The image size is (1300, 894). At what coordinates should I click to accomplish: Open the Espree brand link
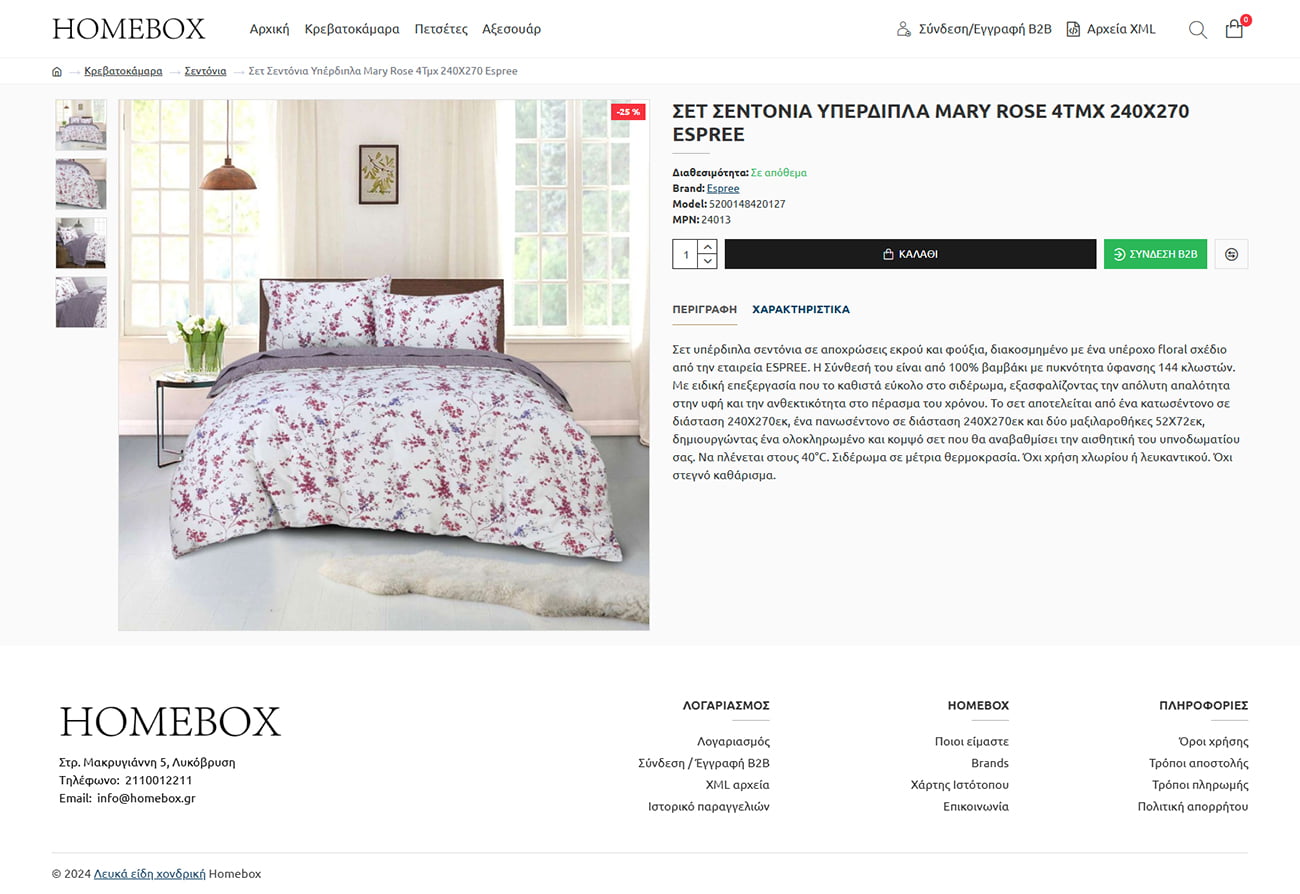pyautogui.click(x=723, y=188)
